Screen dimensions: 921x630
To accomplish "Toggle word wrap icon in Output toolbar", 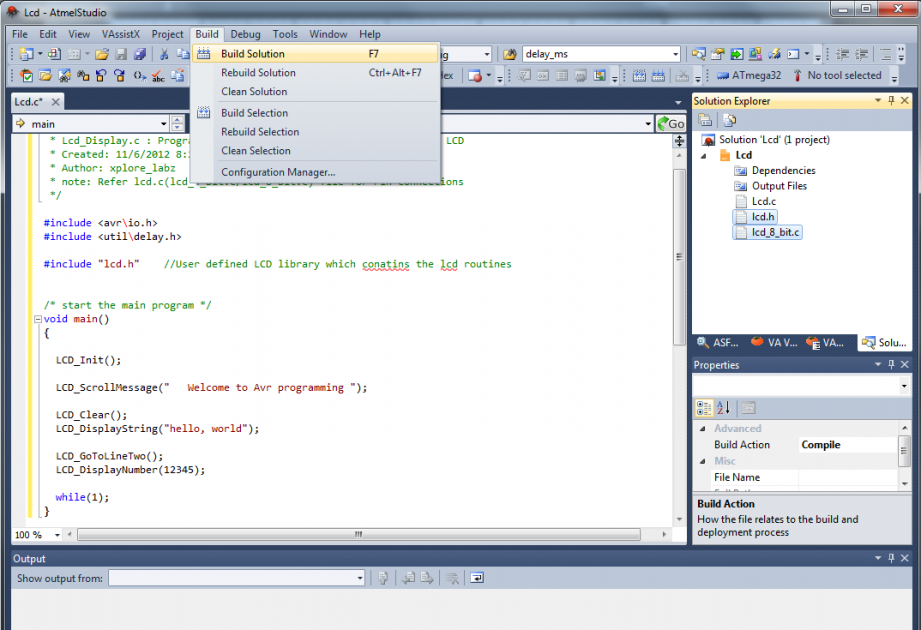I will (x=476, y=578).
